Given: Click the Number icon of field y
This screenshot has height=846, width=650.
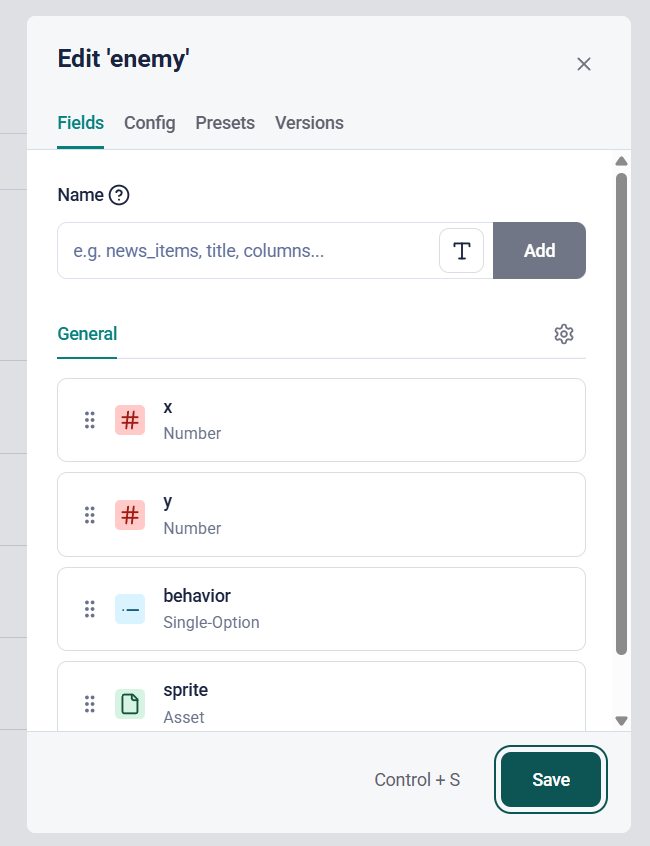Looking at the screenshot, I should 130,515.
